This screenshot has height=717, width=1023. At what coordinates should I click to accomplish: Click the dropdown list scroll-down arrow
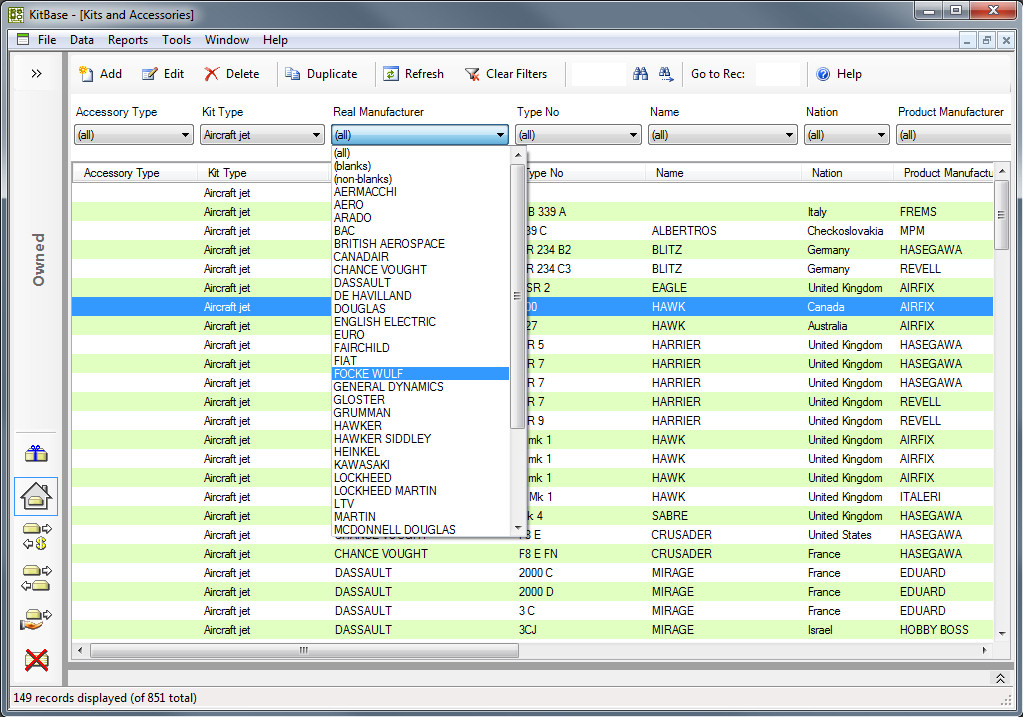pyautogui.click(x=518, y=528)
